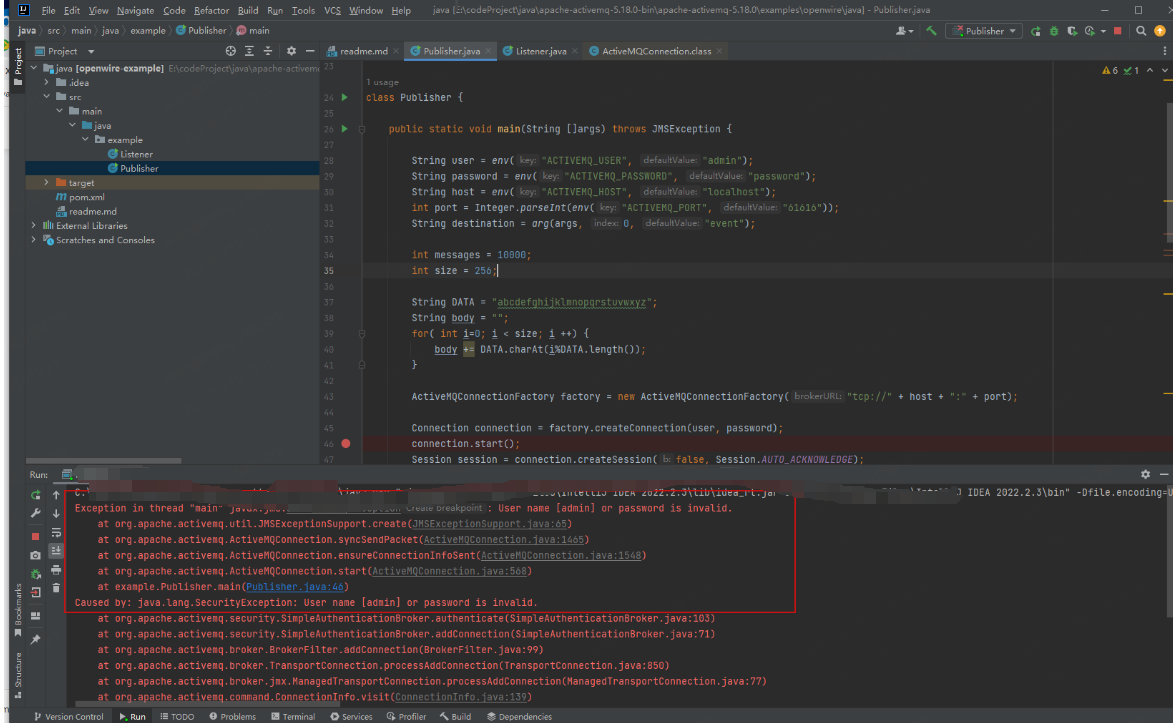This screenshot has width=1173, height=723.
Task: Print console output using the printer icon
Action: click(x=56, y=570)
